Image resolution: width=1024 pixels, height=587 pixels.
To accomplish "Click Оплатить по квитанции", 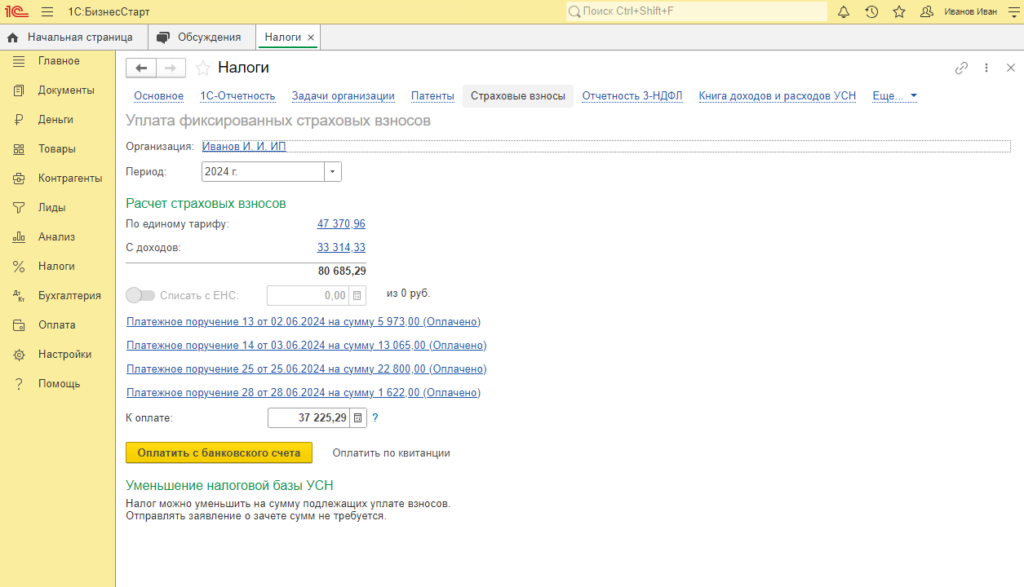I will tap(391, 453).
